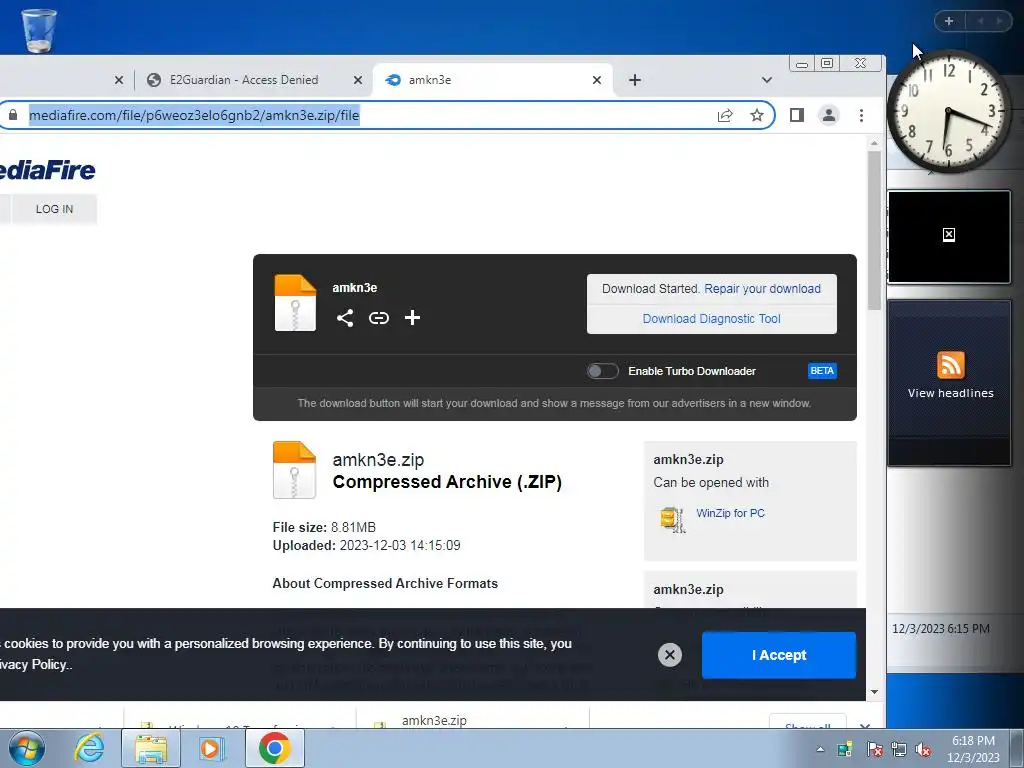This screenshot has height=768, width=1024.
Task: Click the Action Center flag icon
Action: 874,749
